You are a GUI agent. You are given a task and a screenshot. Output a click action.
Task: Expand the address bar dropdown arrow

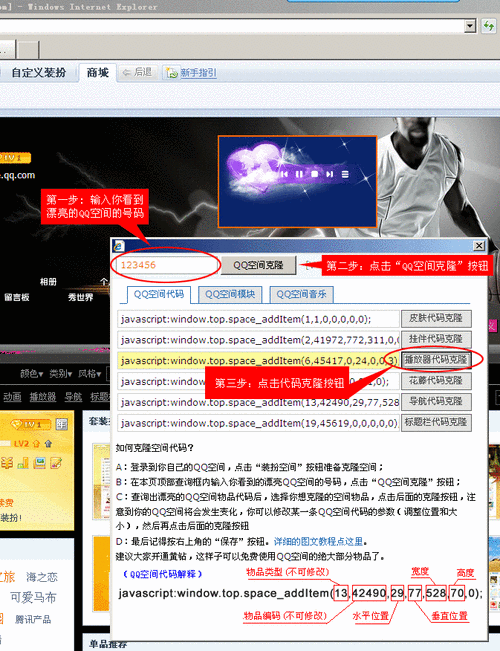(x=470, y=26)
